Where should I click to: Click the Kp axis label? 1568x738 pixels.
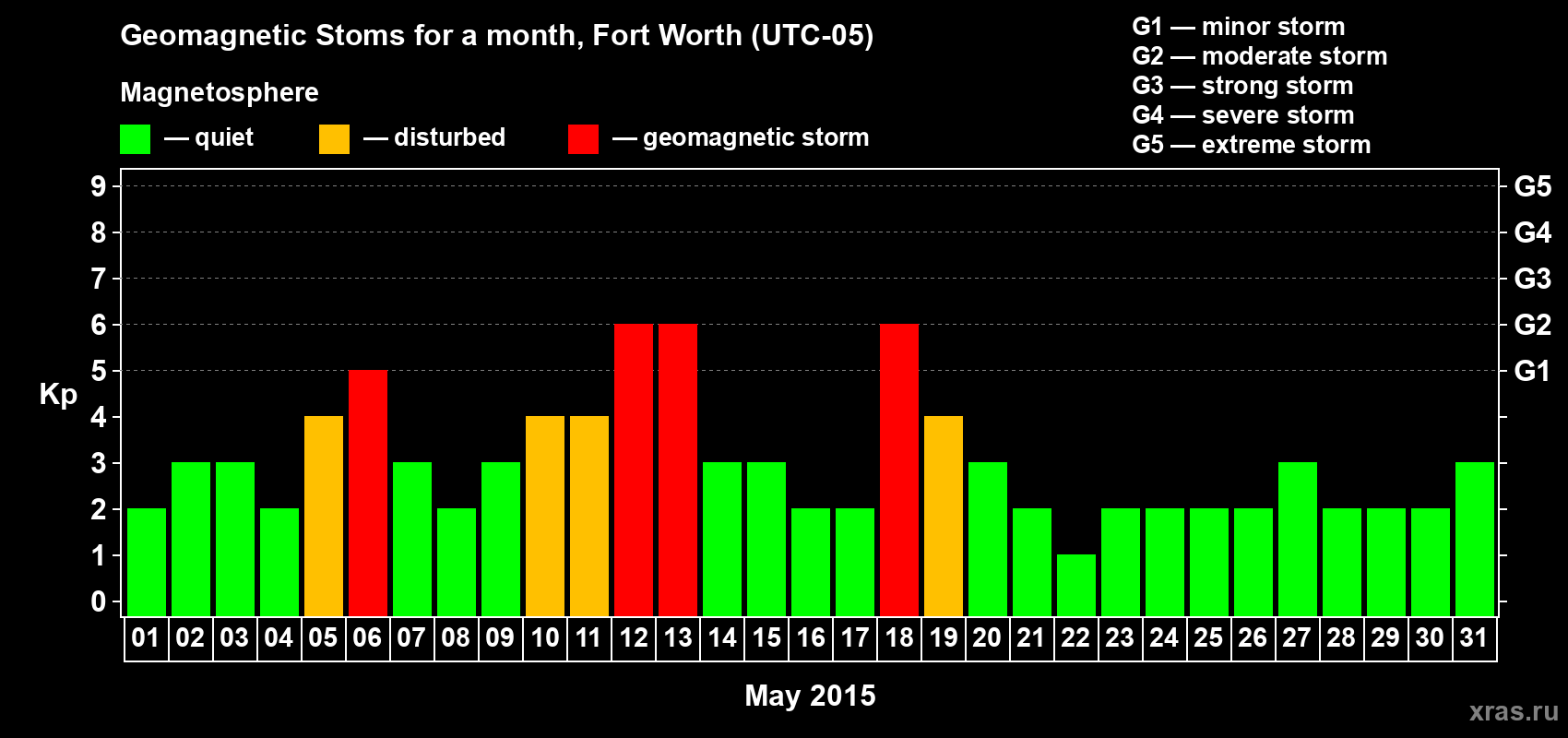(58, 395)
